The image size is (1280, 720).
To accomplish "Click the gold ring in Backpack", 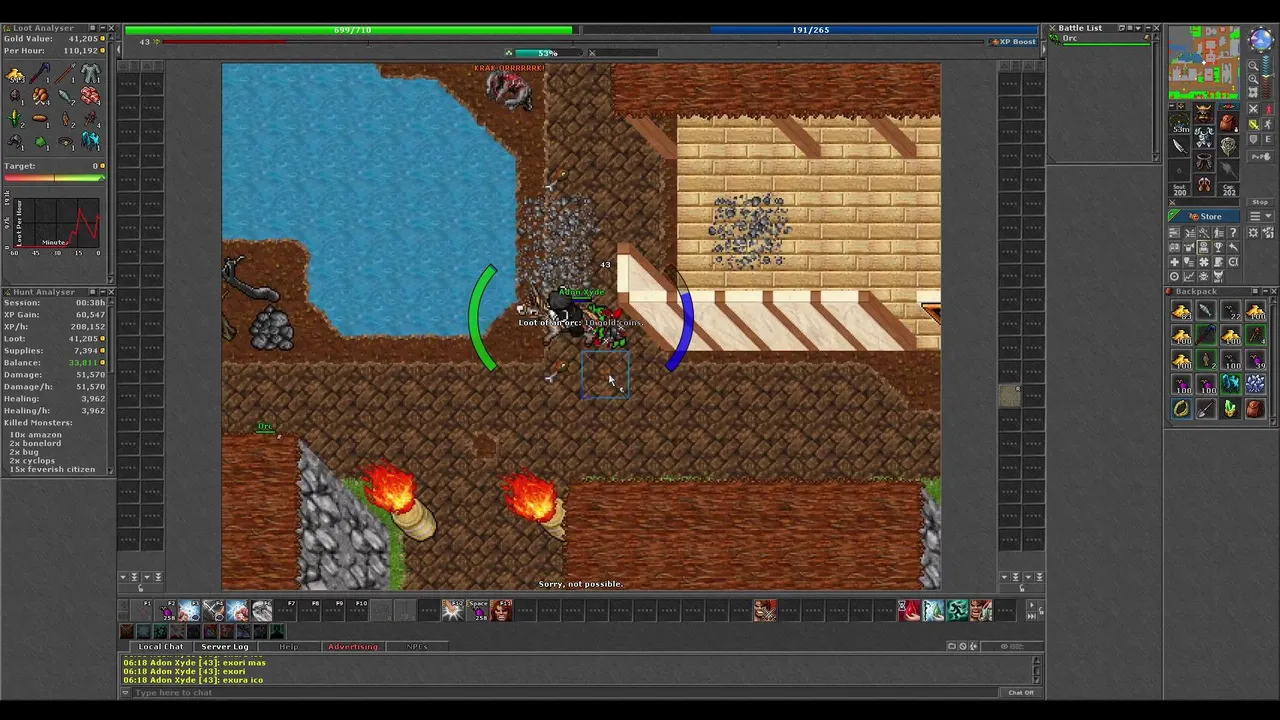I will click(1182, 408).
